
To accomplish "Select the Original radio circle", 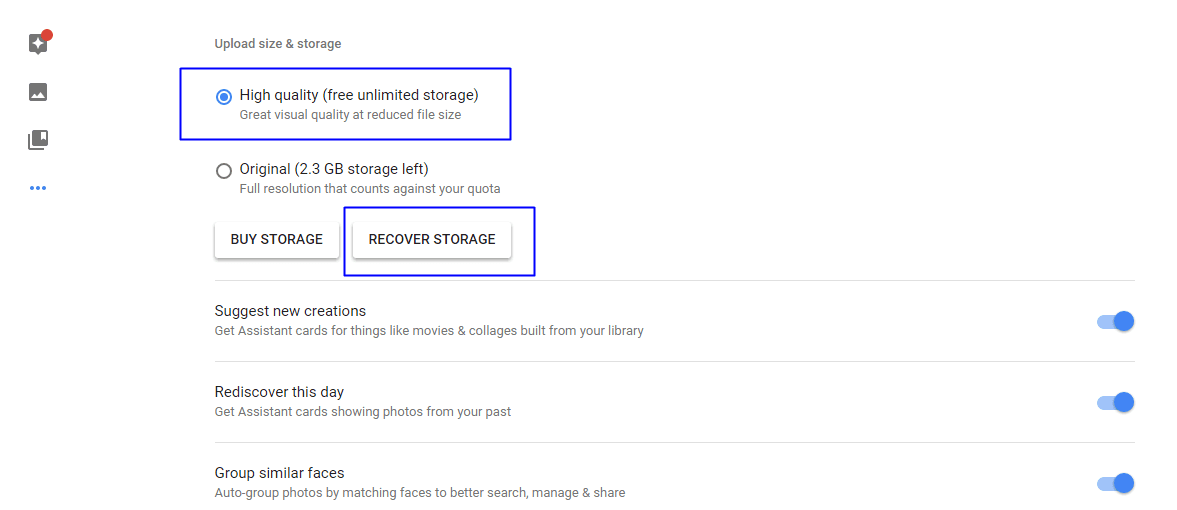I will [224, 171].
